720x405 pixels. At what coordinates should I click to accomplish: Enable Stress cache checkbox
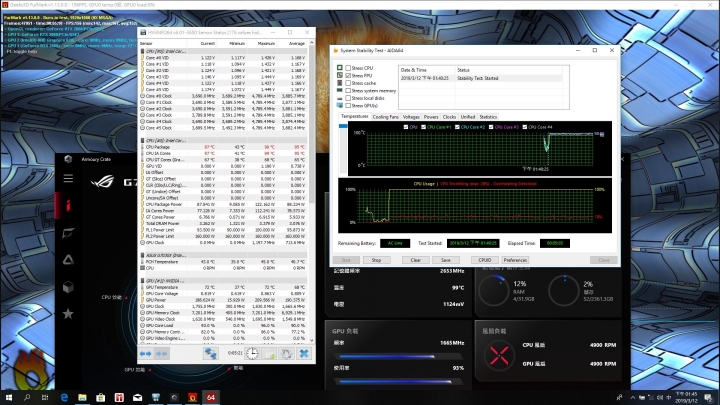tap(348, 83)
